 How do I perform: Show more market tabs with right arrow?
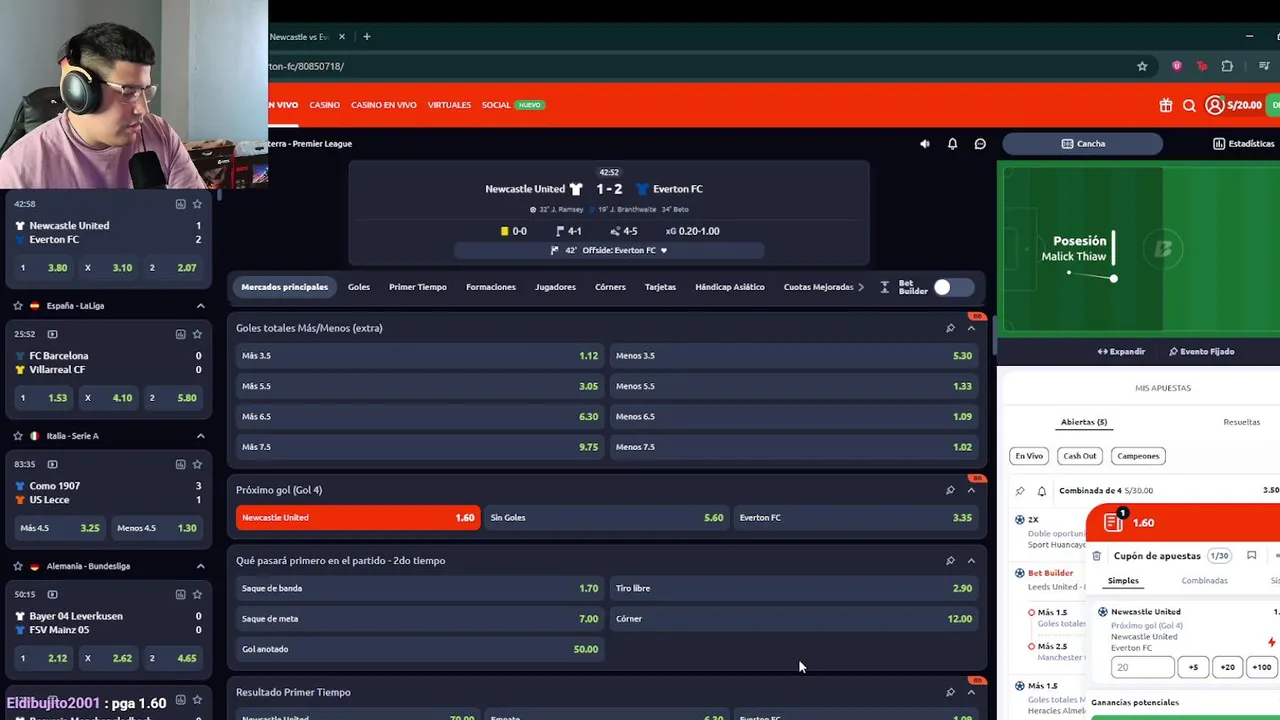[x=861, y=287]
